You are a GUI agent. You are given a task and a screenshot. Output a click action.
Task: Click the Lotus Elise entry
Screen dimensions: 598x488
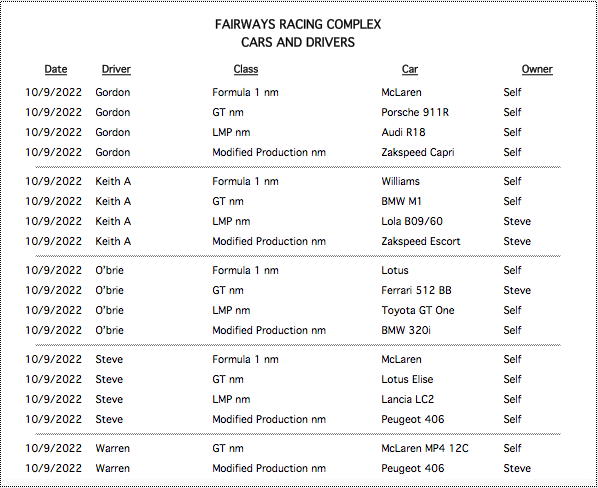pos(407,379)
